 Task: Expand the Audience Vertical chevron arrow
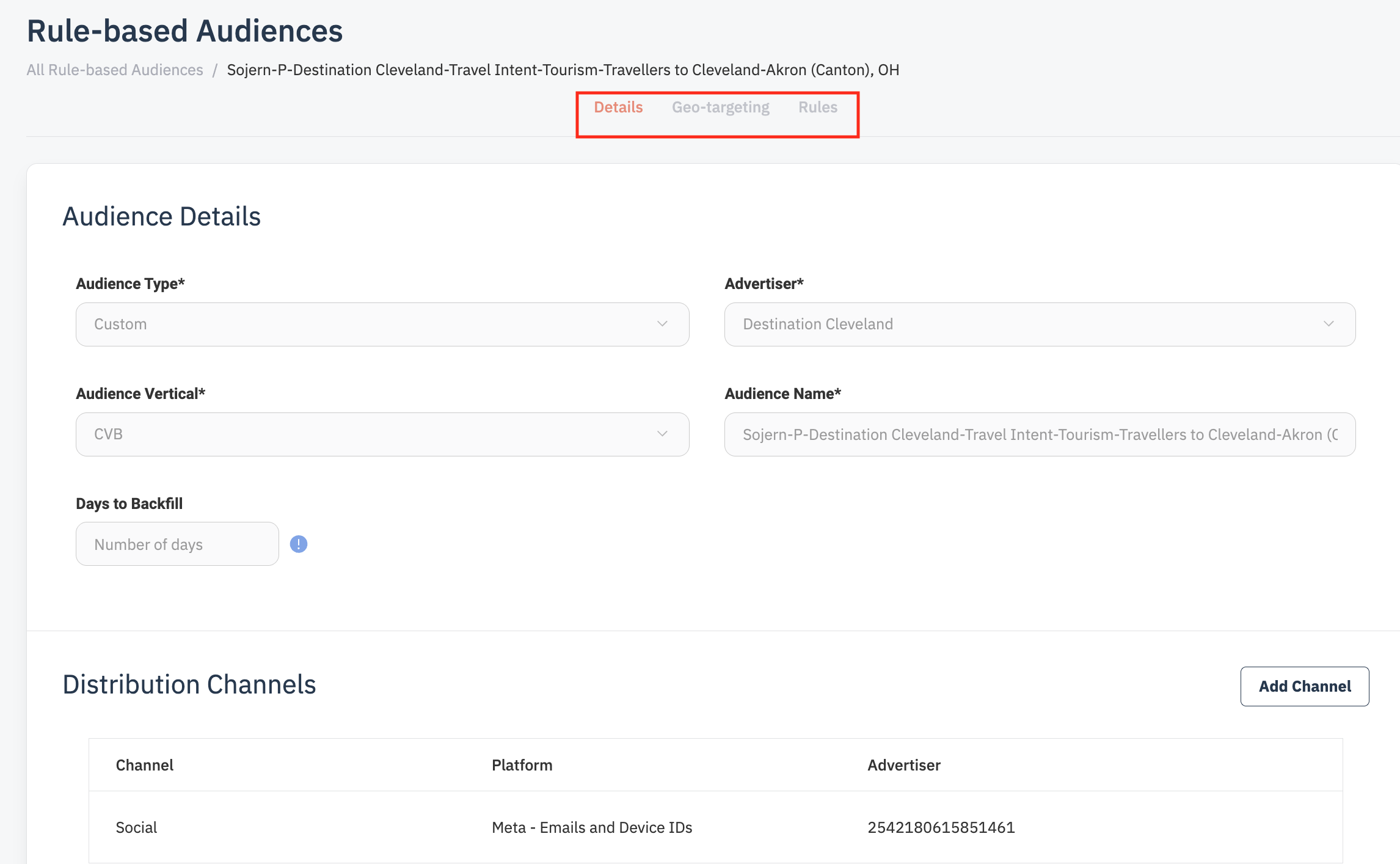coord(662,434)
